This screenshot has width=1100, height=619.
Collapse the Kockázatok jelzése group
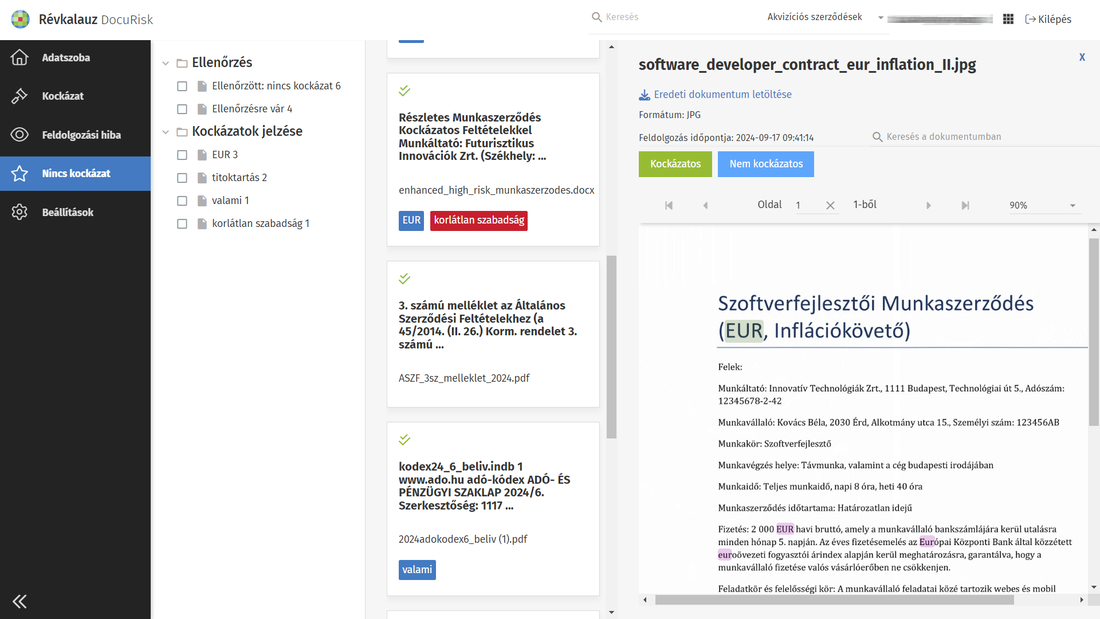point(166,132)
